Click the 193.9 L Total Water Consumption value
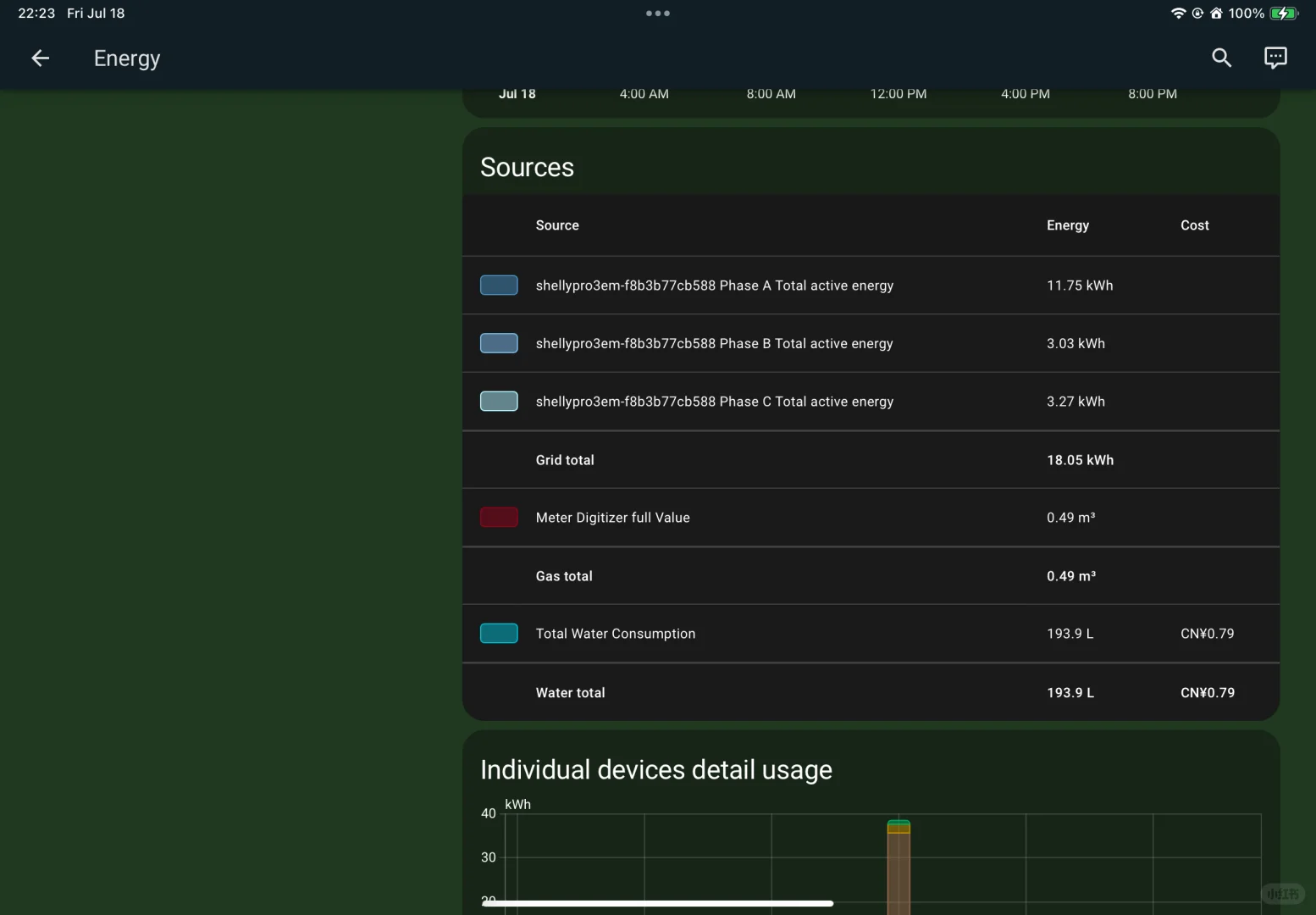This screenshot has width=1316, height=915. (1070, 634)
